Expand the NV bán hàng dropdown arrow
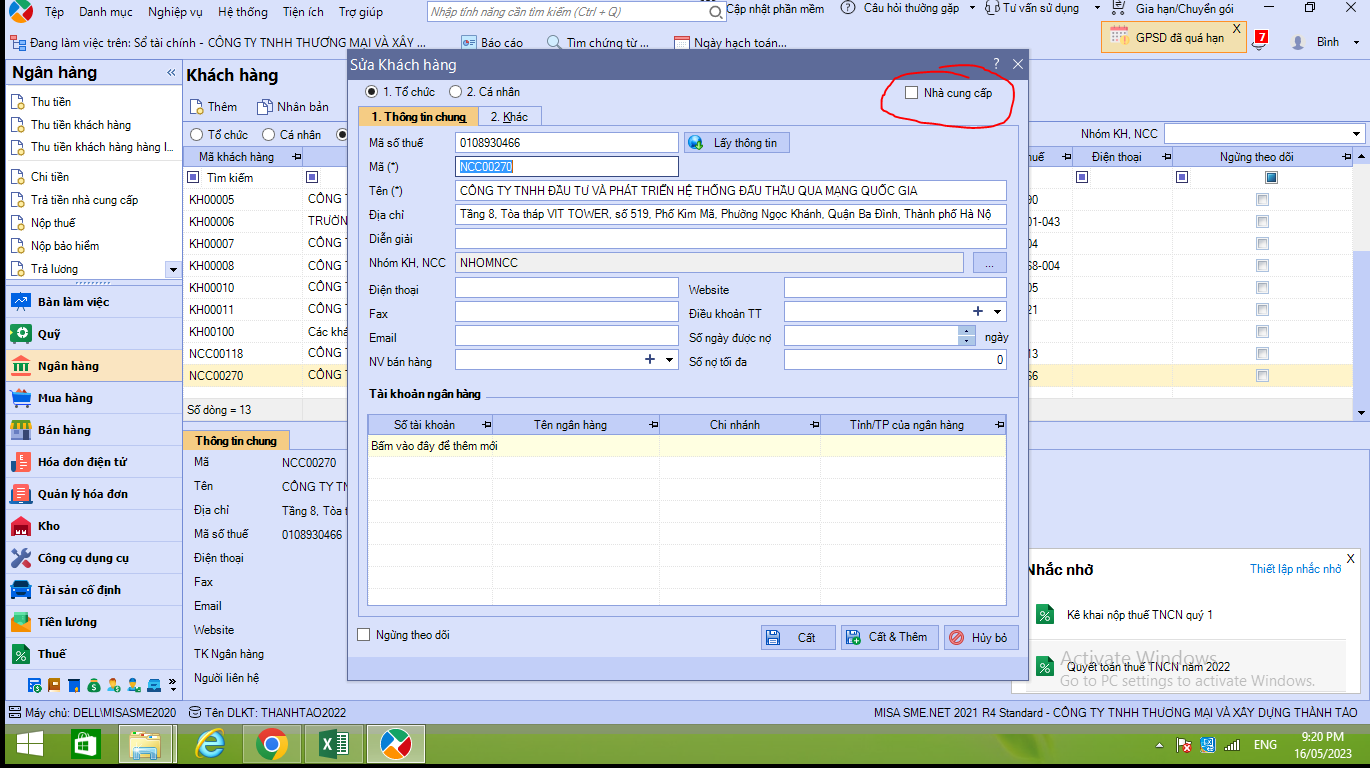The width and height of the screenshot is (1370, 768). [x=670, y=360]
